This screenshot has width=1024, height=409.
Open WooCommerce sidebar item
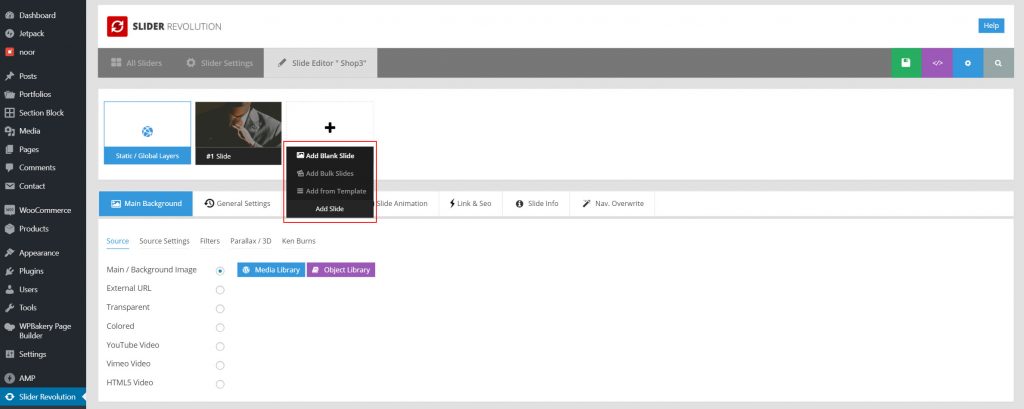42,210
